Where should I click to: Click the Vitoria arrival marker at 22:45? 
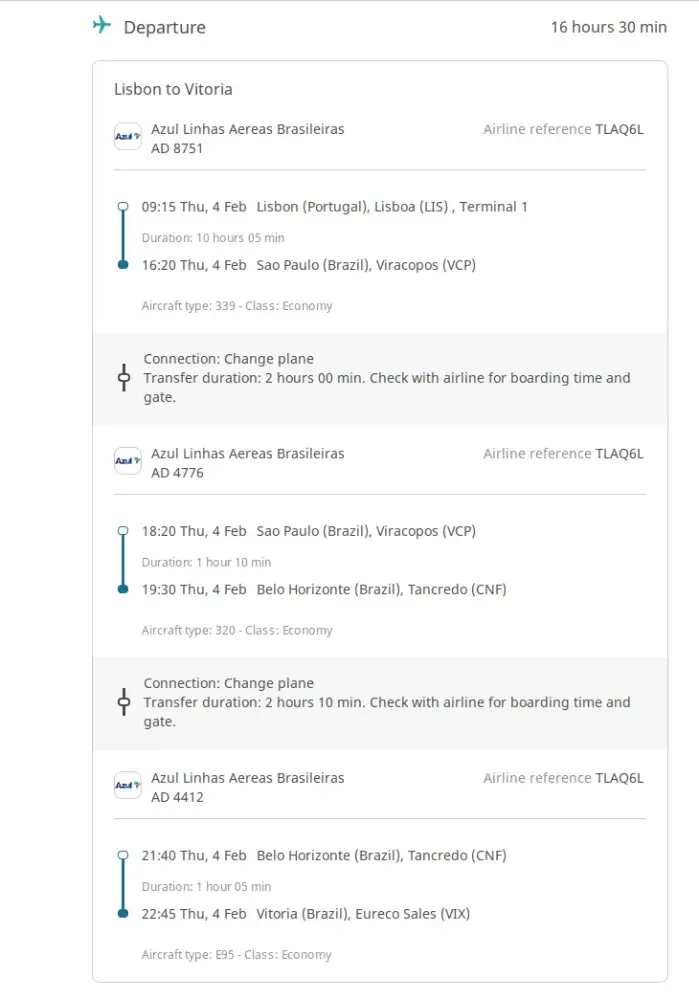click(x=123, y=913)
